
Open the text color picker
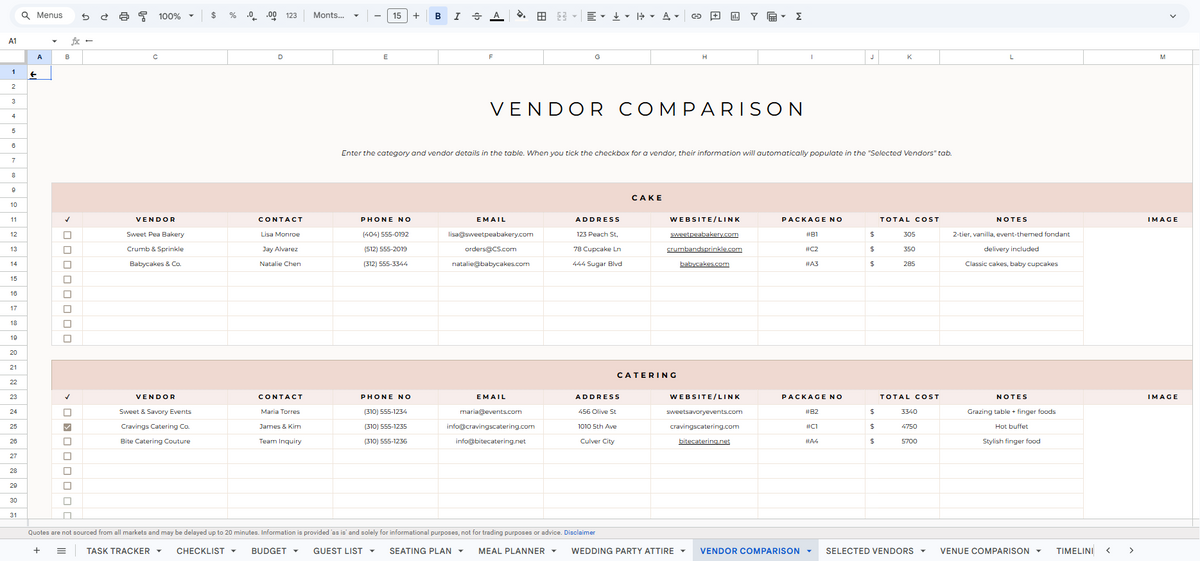tap(498, 16)
